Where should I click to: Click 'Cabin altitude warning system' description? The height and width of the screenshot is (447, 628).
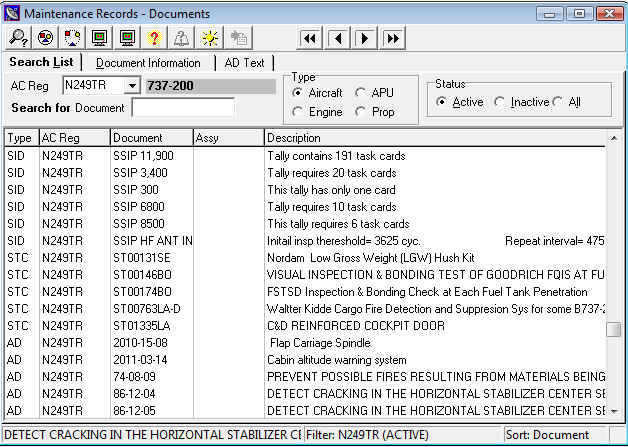tap(337, 360)
